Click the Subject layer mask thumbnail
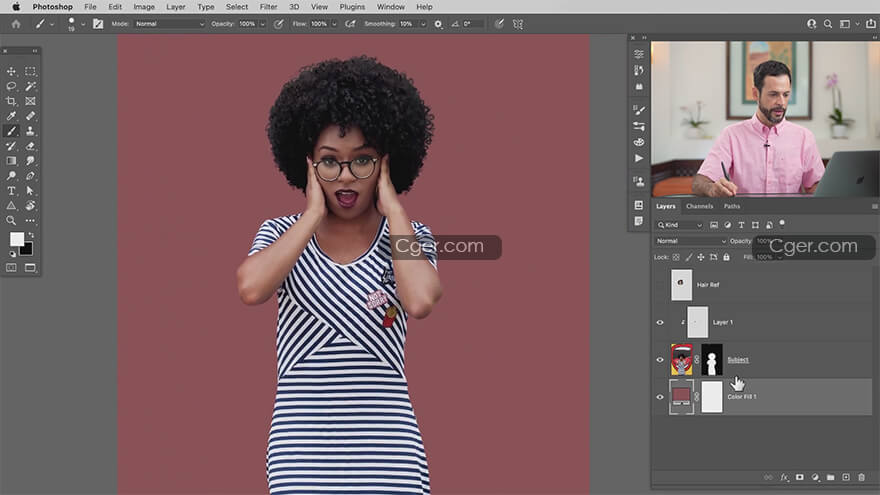The width and height of the screenshot is (880, 495). [712, 360]
